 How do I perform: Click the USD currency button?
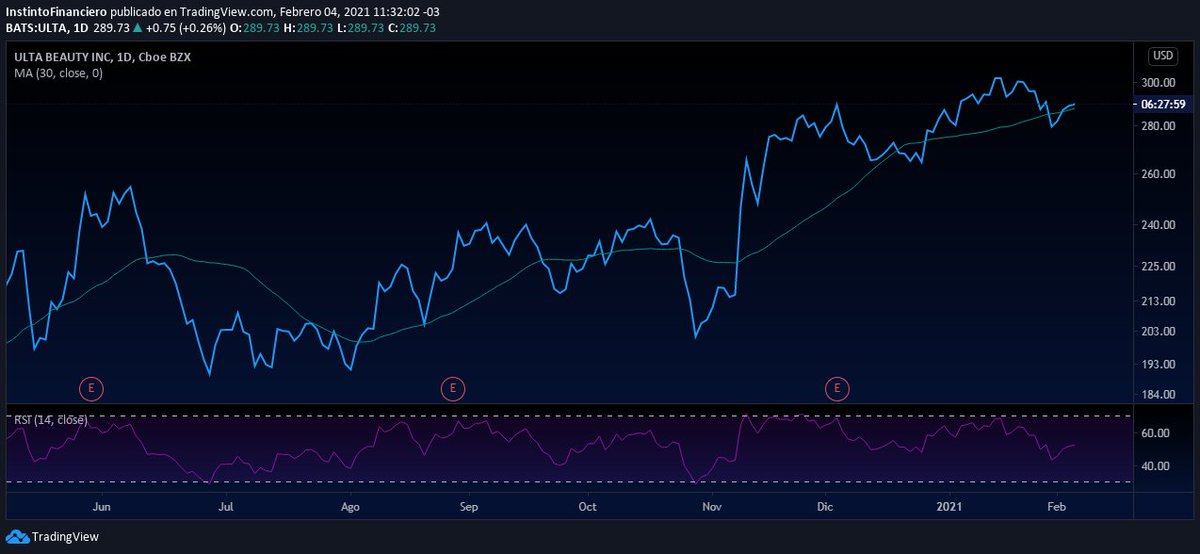pyautogui.click(x=1163, y=56)
